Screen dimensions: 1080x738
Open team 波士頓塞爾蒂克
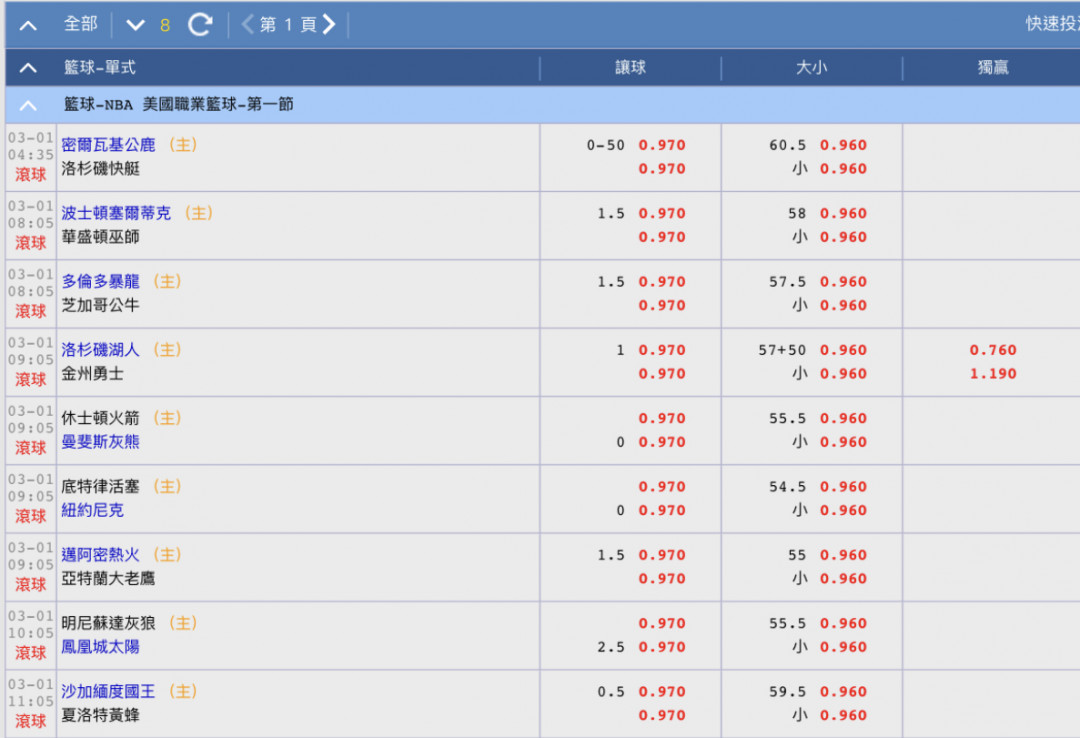coord(116,213)
